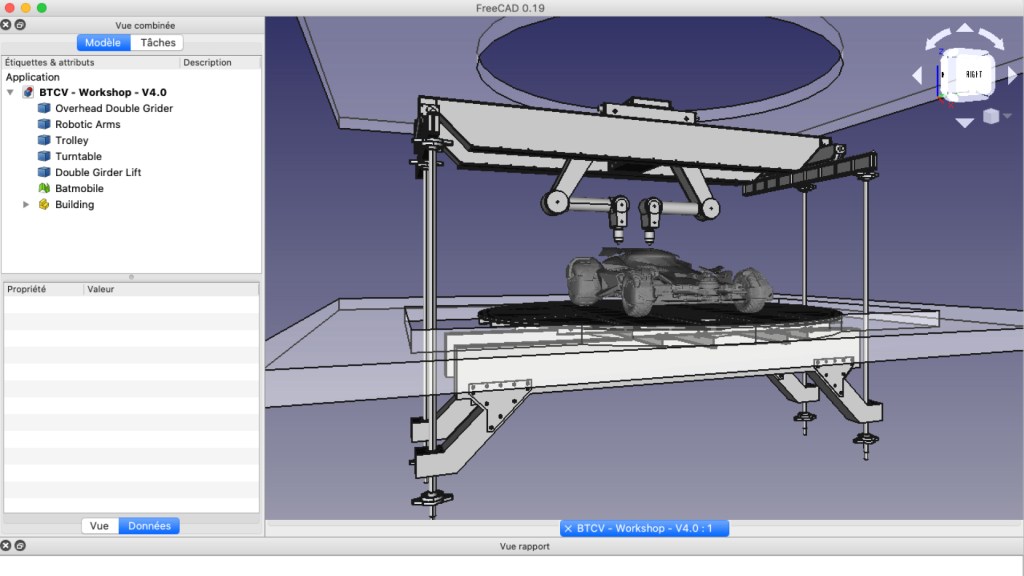This screenshot has width=1024, height=576.
Task: Rotate view up with top cube arrow
Action: coord(965,29)
